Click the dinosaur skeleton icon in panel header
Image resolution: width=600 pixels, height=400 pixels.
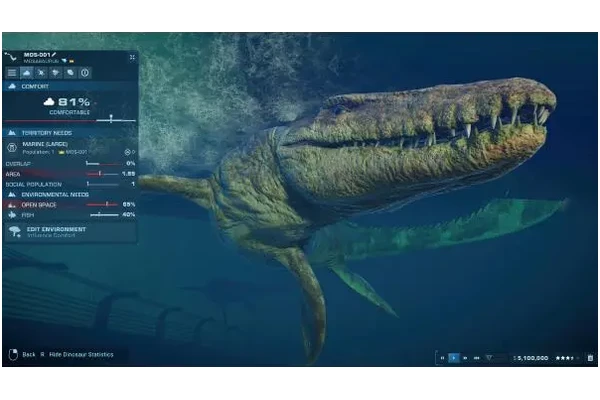(11, 57)
